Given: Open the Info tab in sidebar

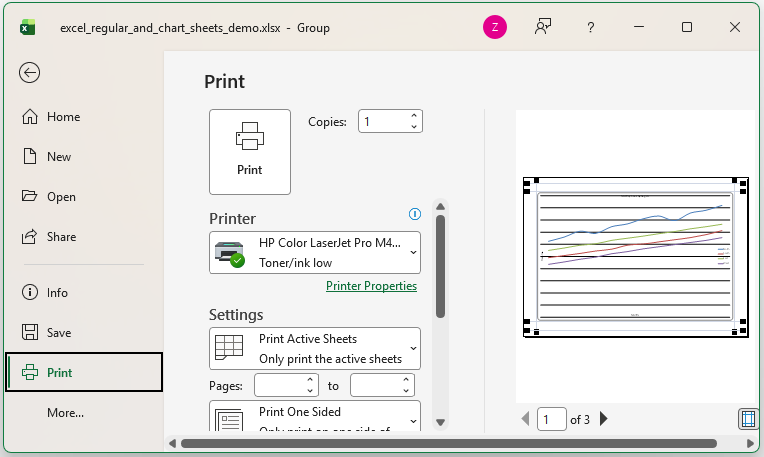Looking at the screenshot, I should click(x=57, y=293).
